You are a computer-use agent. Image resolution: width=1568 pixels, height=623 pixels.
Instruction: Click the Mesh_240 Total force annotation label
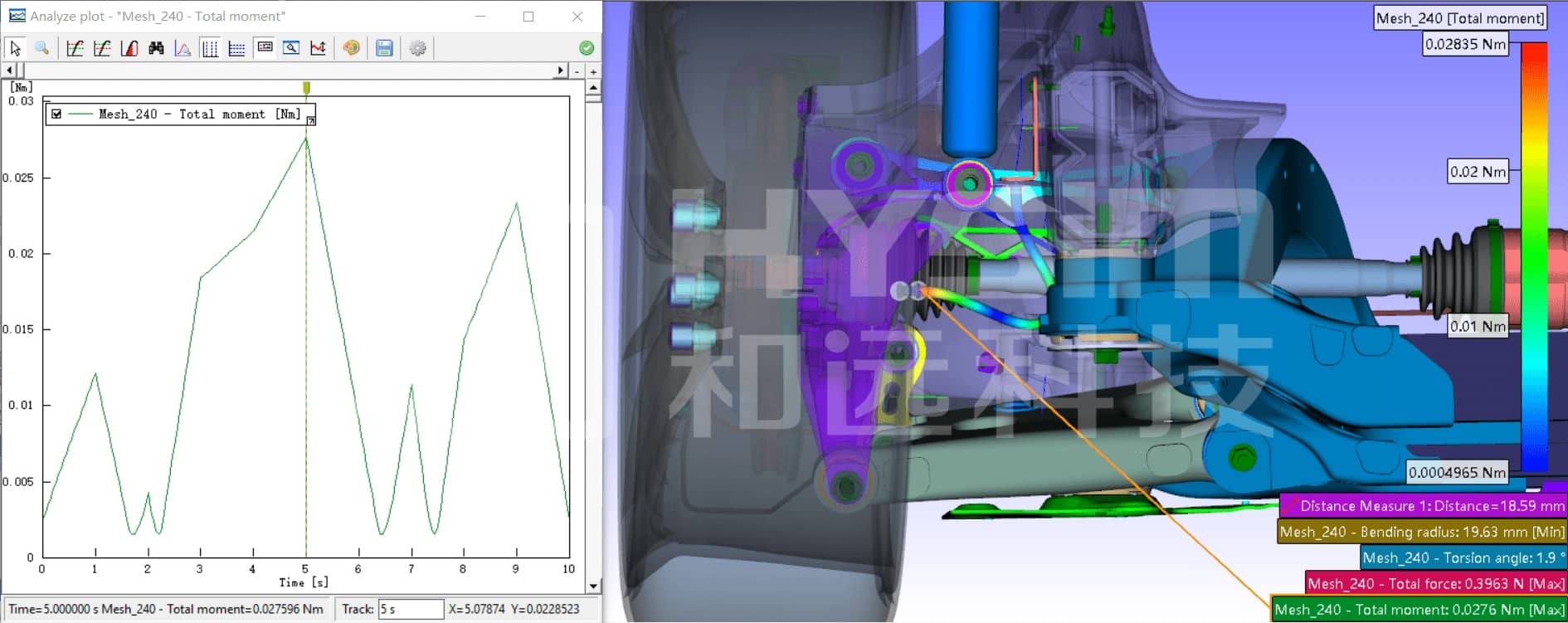(1436, 583)
